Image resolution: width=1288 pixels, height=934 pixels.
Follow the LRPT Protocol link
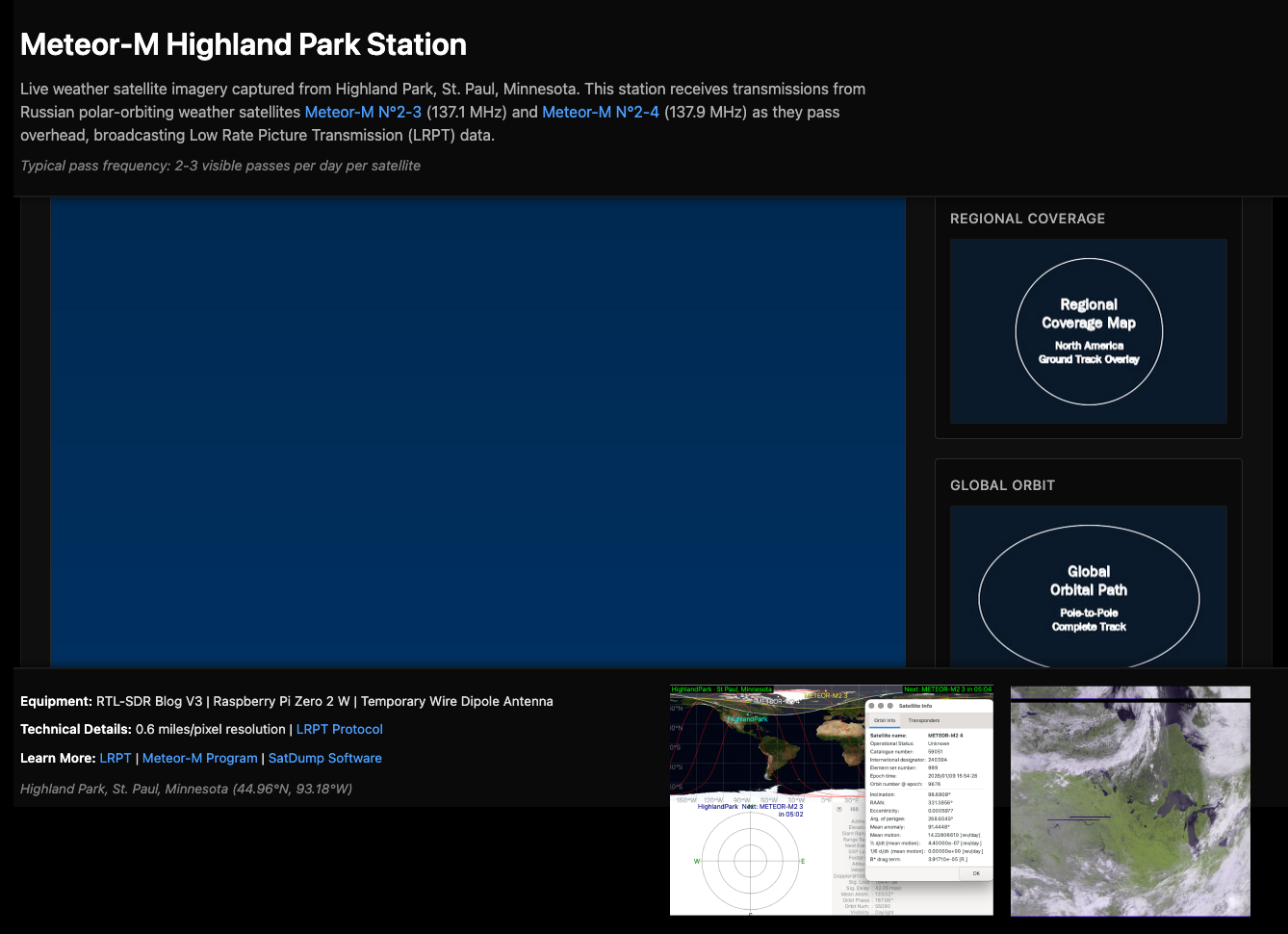click(x=339, y=729)
